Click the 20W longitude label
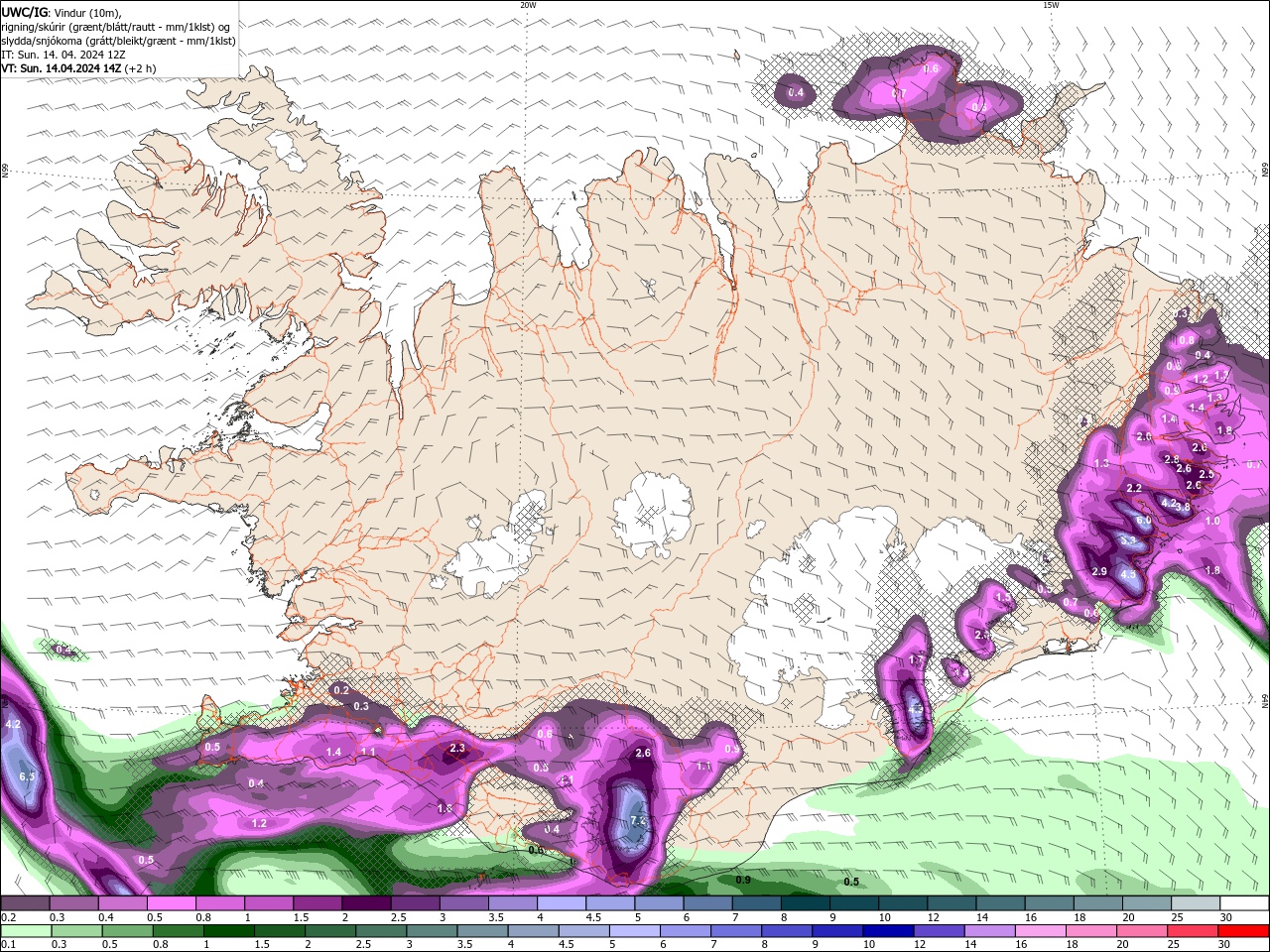Viewport: 1270px width, 952px height. [528, 5]
